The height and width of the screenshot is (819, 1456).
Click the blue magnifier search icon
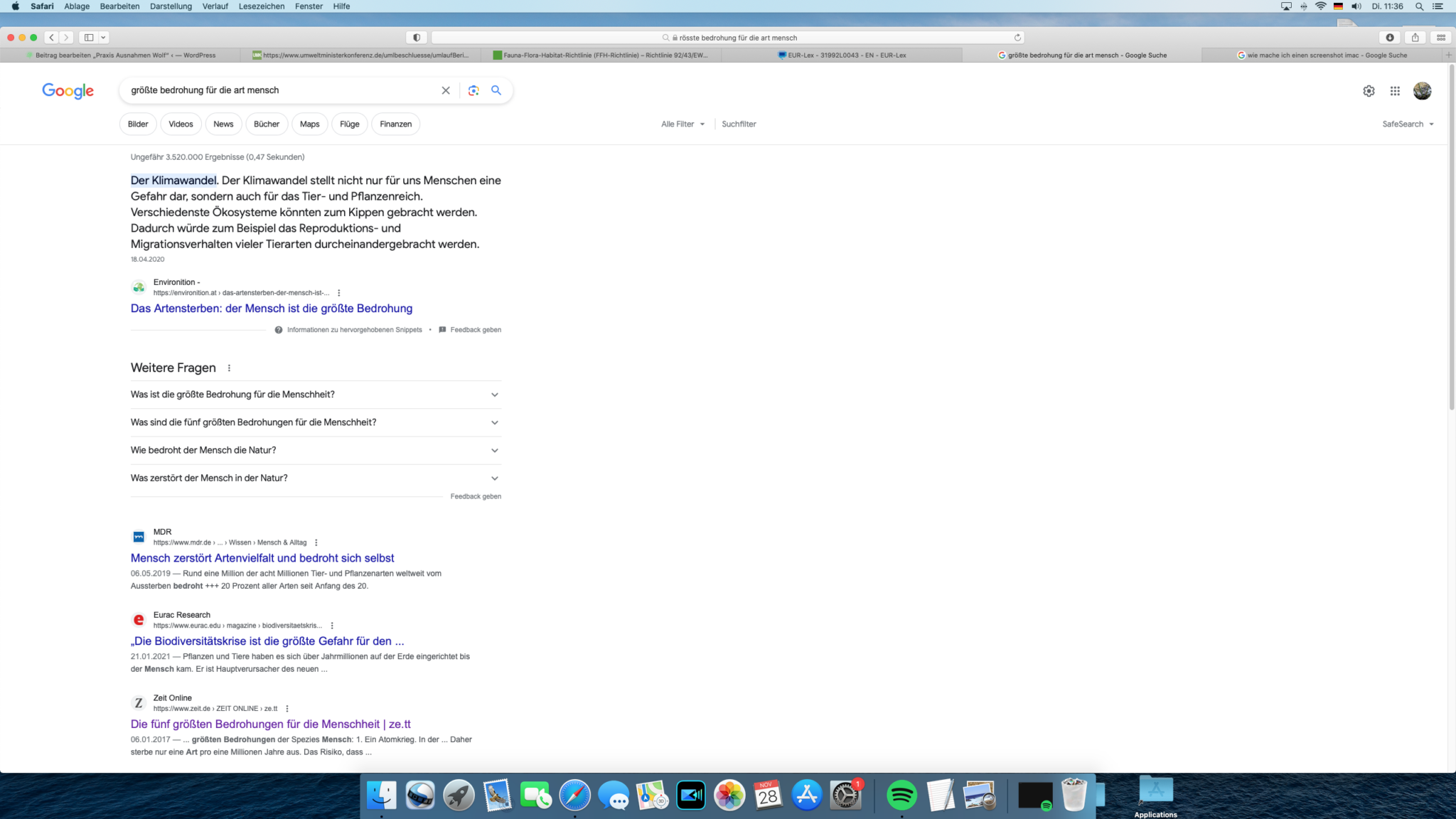(496, 90)
